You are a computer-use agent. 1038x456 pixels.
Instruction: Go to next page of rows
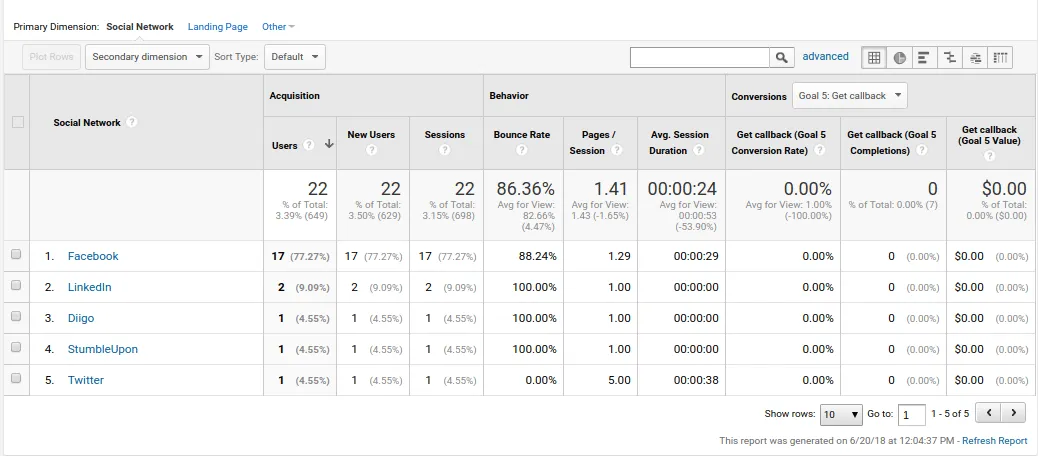1013,414
